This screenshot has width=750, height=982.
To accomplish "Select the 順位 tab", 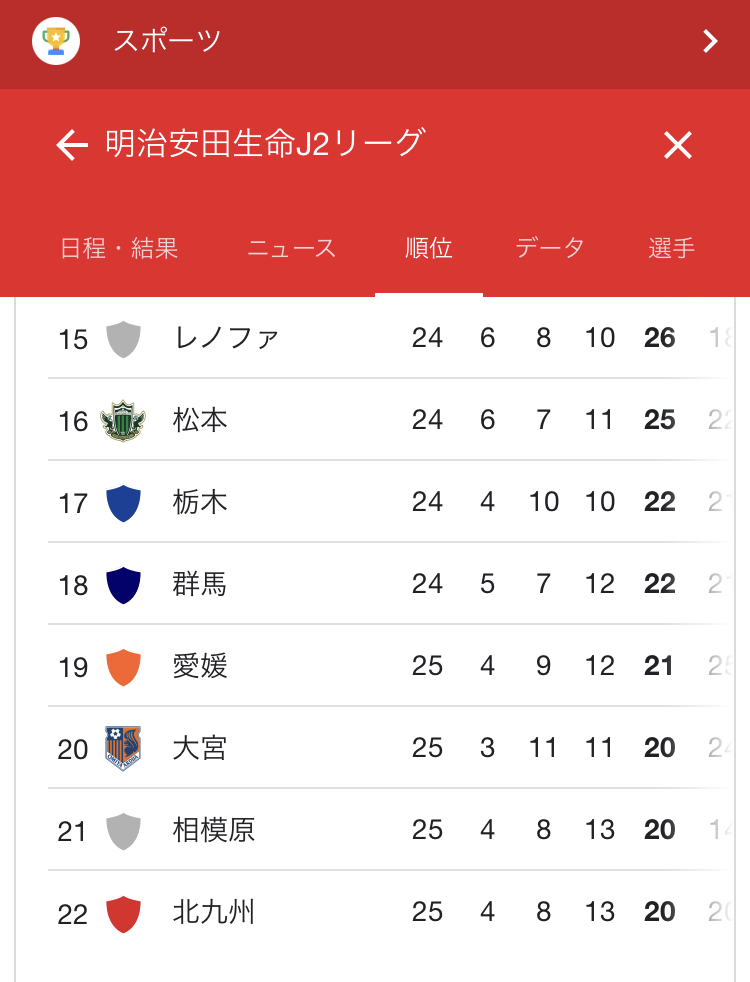I will pyautogui.click(x=429, y=249).
